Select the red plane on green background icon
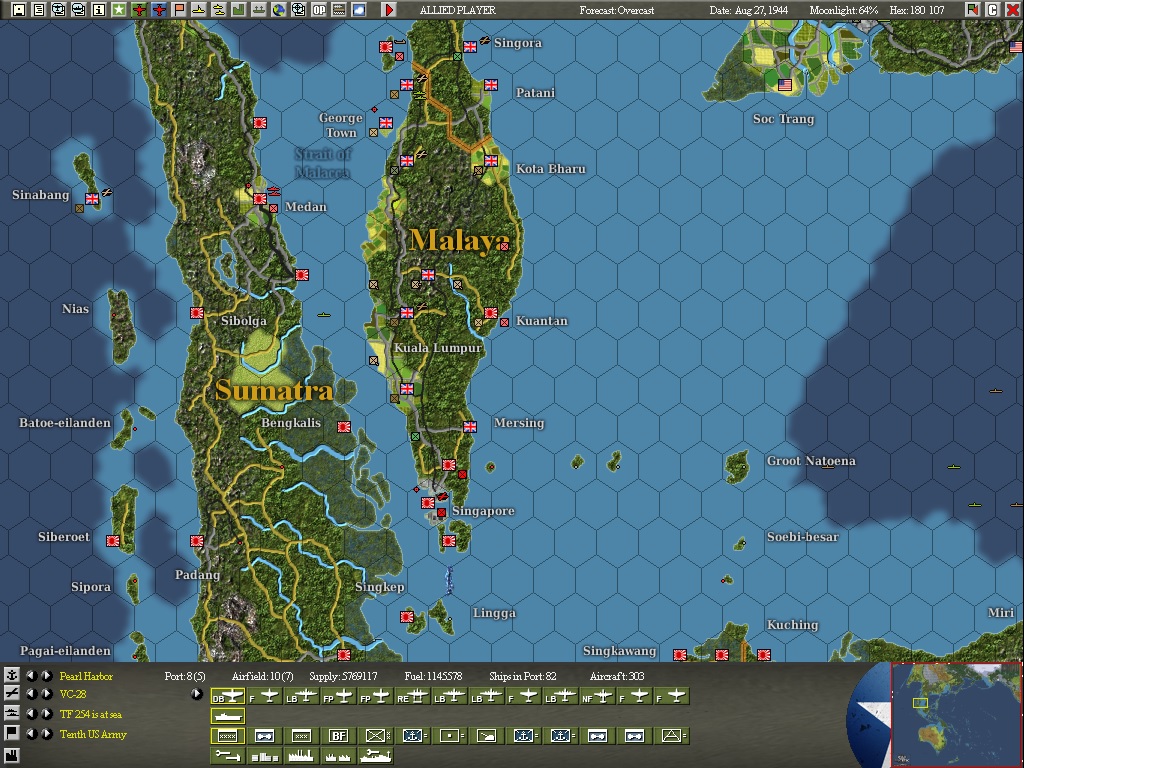This screenshot has width=1152, height=768. coord(139,10)
